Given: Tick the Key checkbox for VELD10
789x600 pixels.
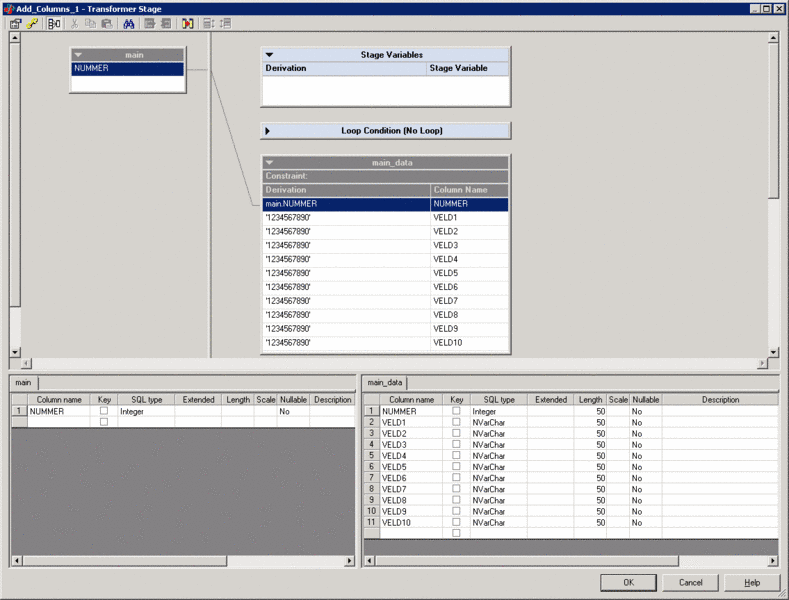Looking at the screenshot, I should tap(456, 522).
